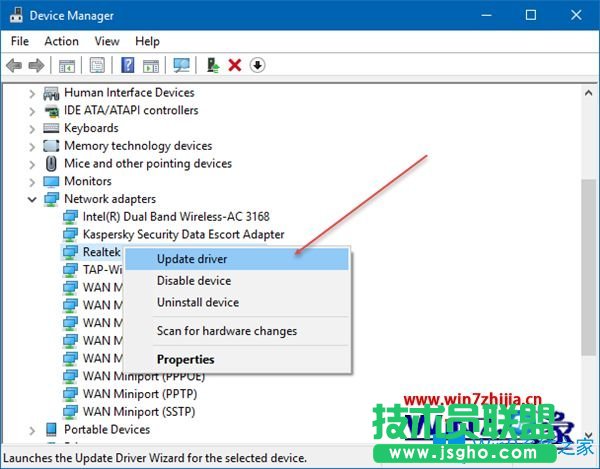Click the IDE ATA/ATAPI controllers icon
600x469 pixels.
pos(51,111)
